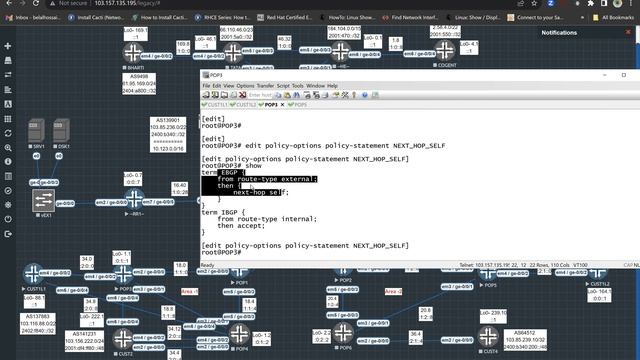
Task: Toggle the night mode sun icon in the sidebar
Action: click(8, 205)
